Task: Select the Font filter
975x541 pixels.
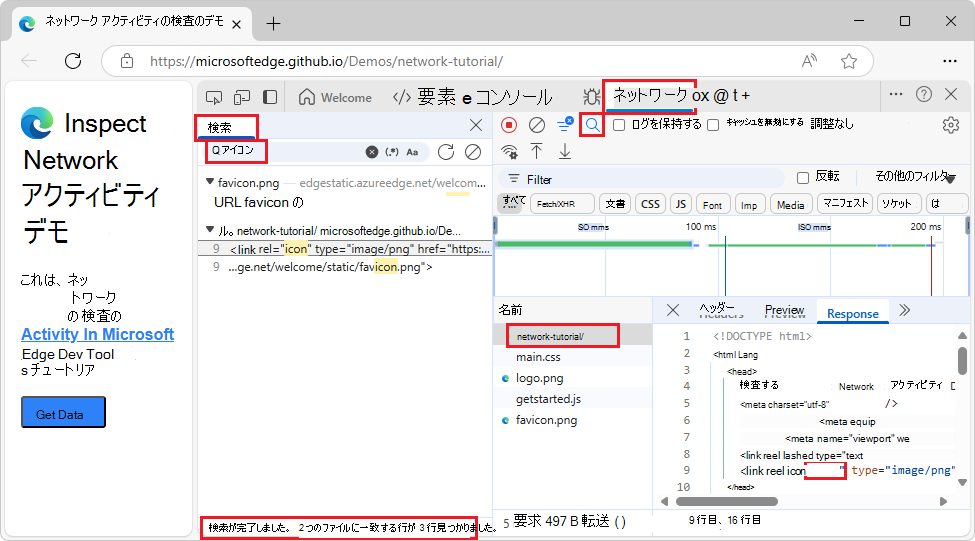Action: 713,205
